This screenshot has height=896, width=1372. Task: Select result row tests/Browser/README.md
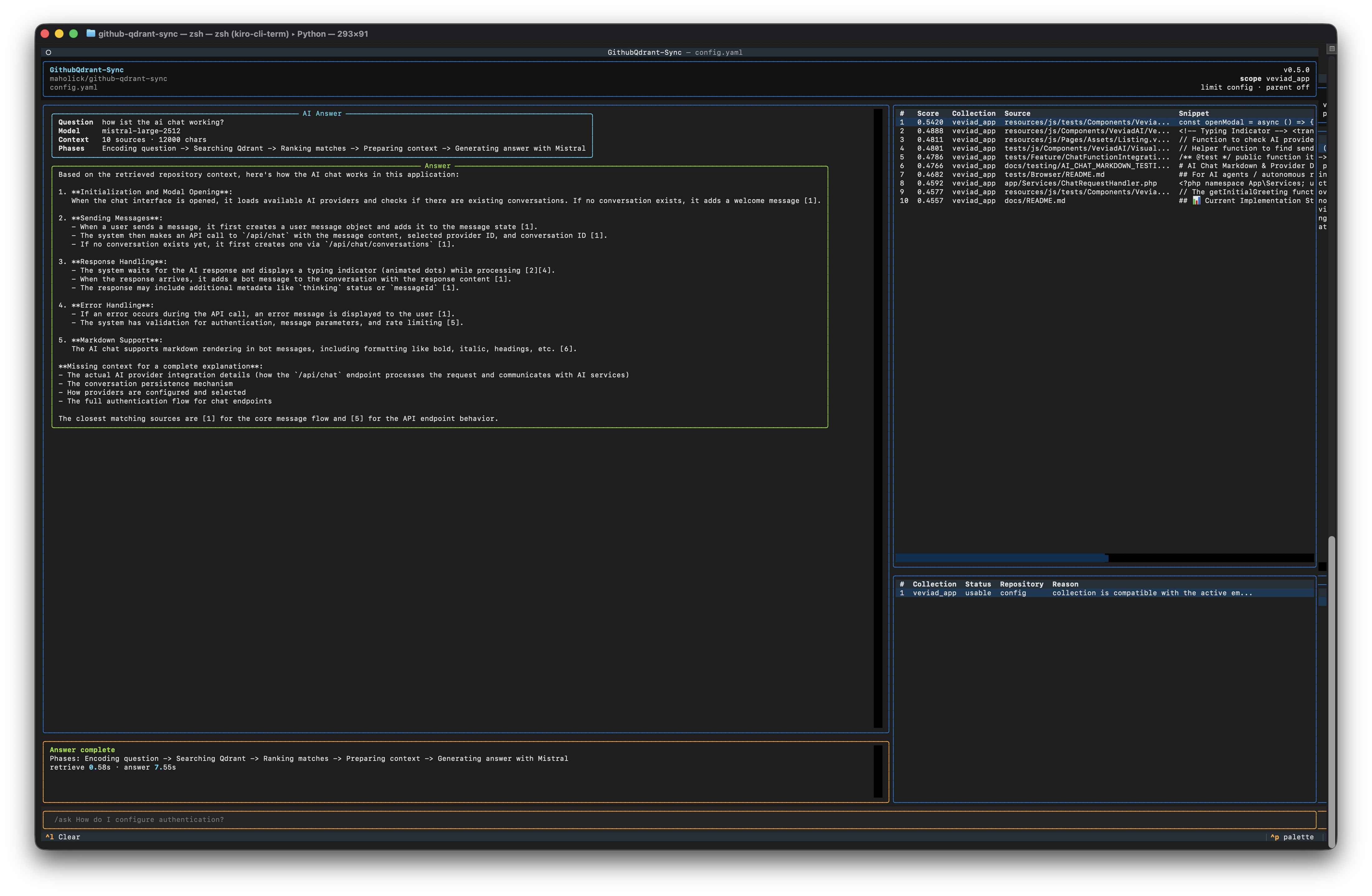coord(1105,175)
